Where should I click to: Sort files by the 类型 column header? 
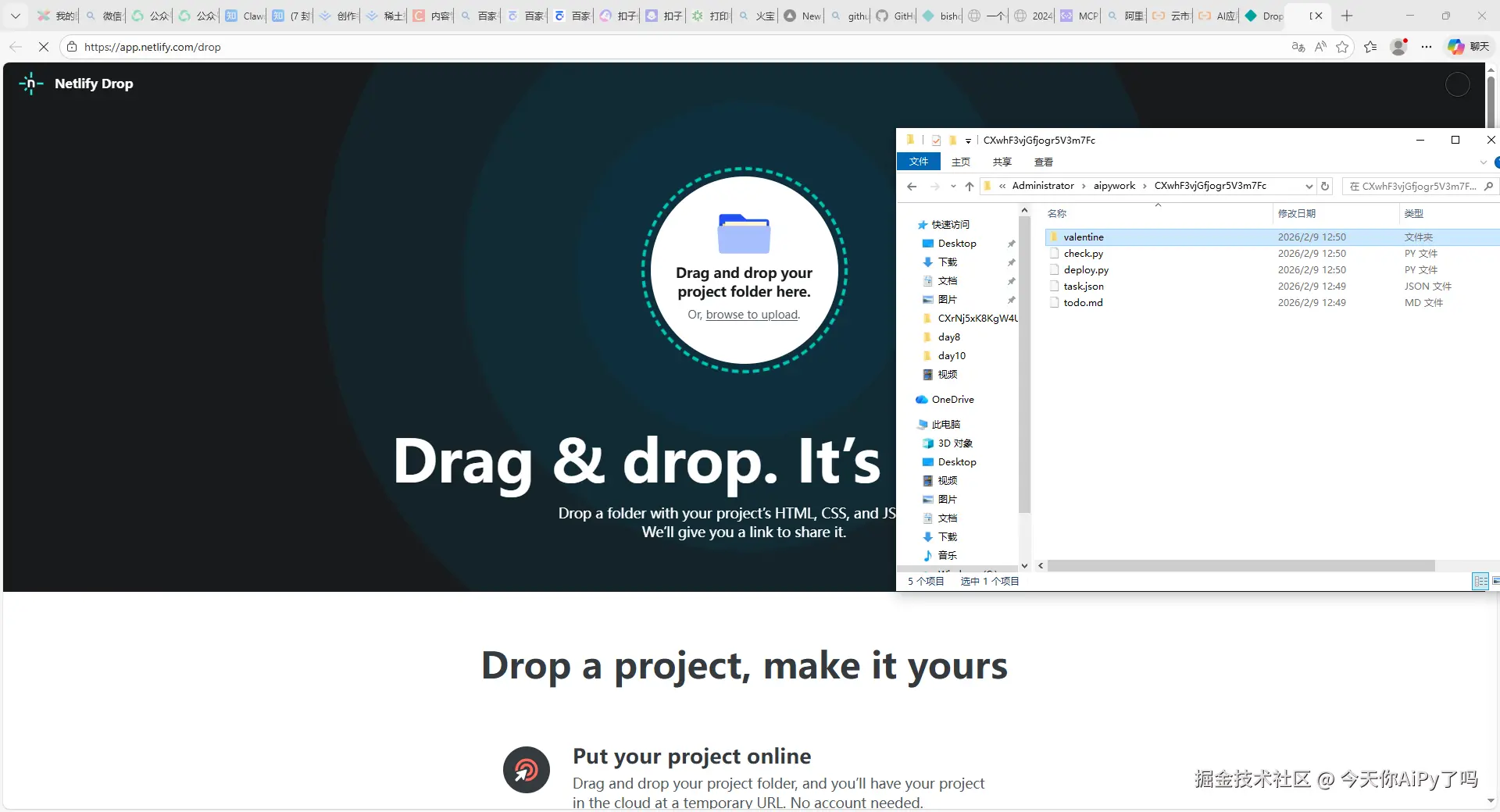(x=1449, y=213)
